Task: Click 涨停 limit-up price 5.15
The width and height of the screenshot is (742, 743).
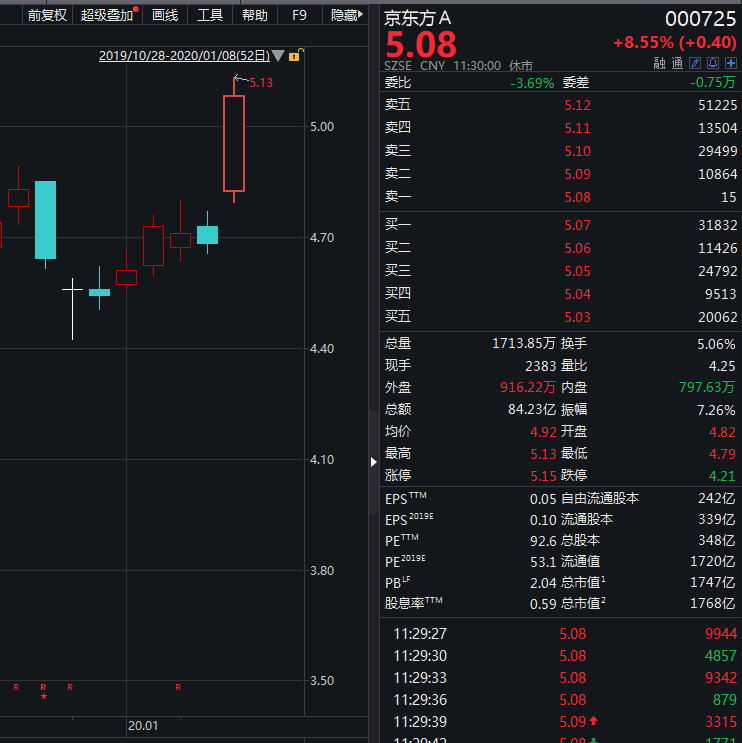Action: click(x=543, y=476)
